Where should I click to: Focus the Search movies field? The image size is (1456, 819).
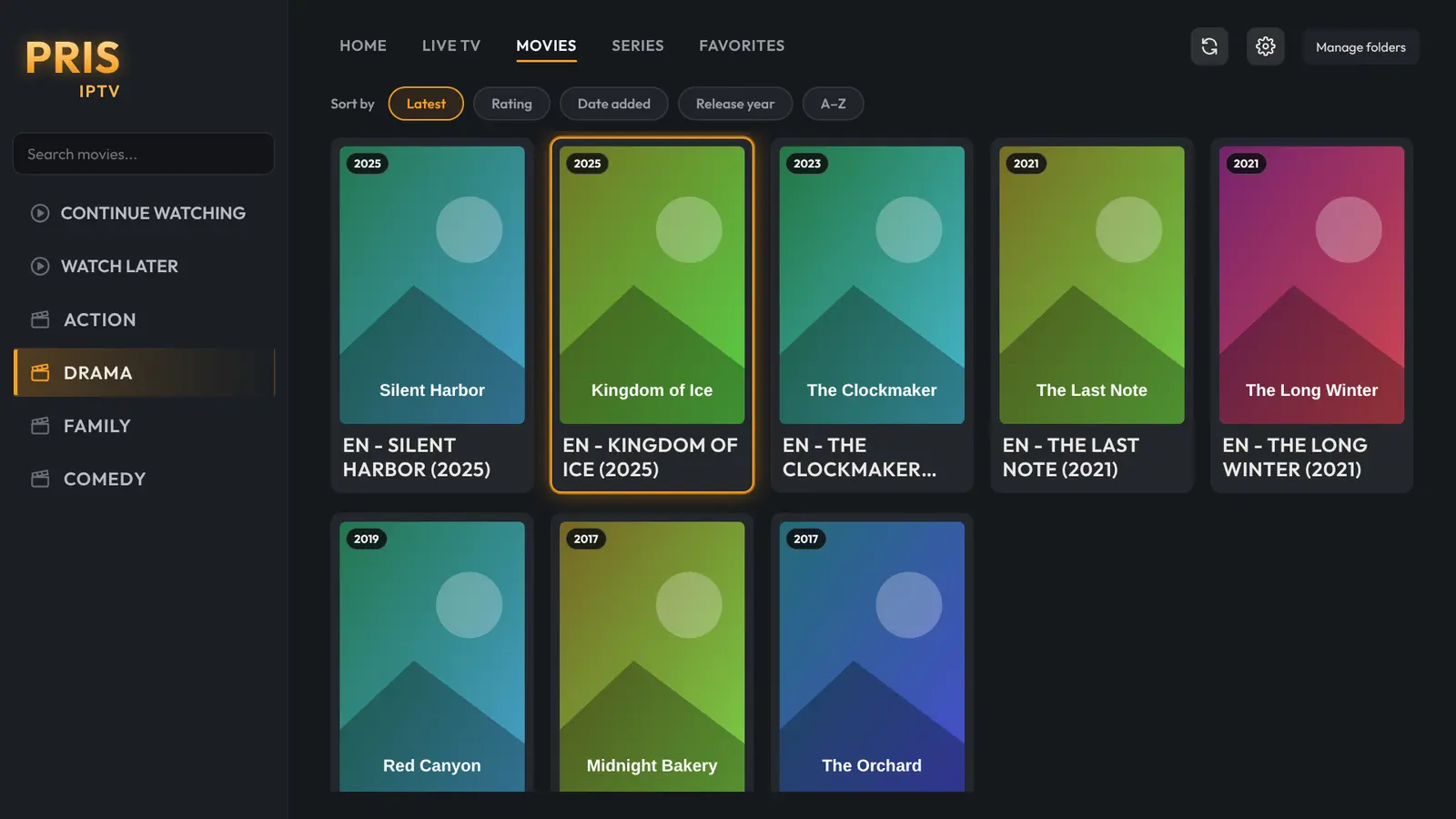point(144,154)
